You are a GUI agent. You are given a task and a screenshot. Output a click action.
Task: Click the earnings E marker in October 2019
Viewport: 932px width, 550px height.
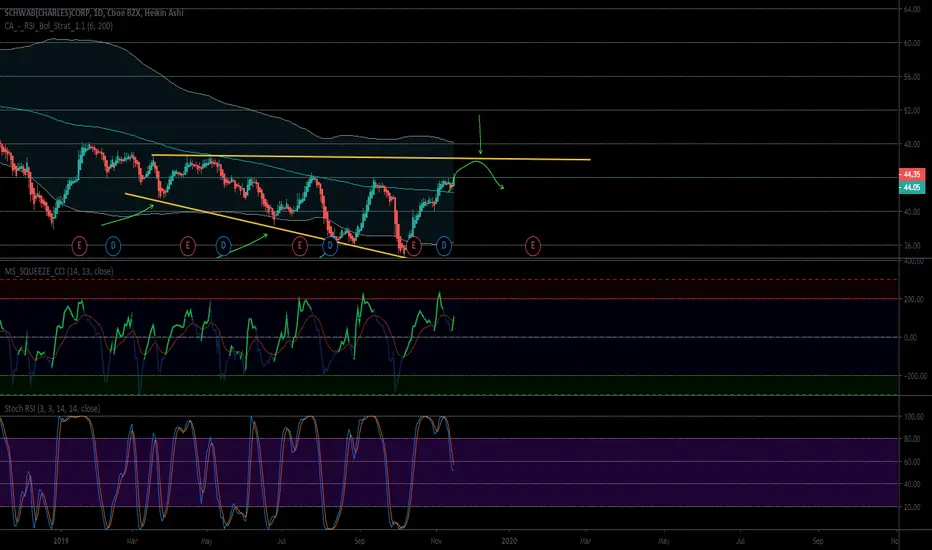413,245
